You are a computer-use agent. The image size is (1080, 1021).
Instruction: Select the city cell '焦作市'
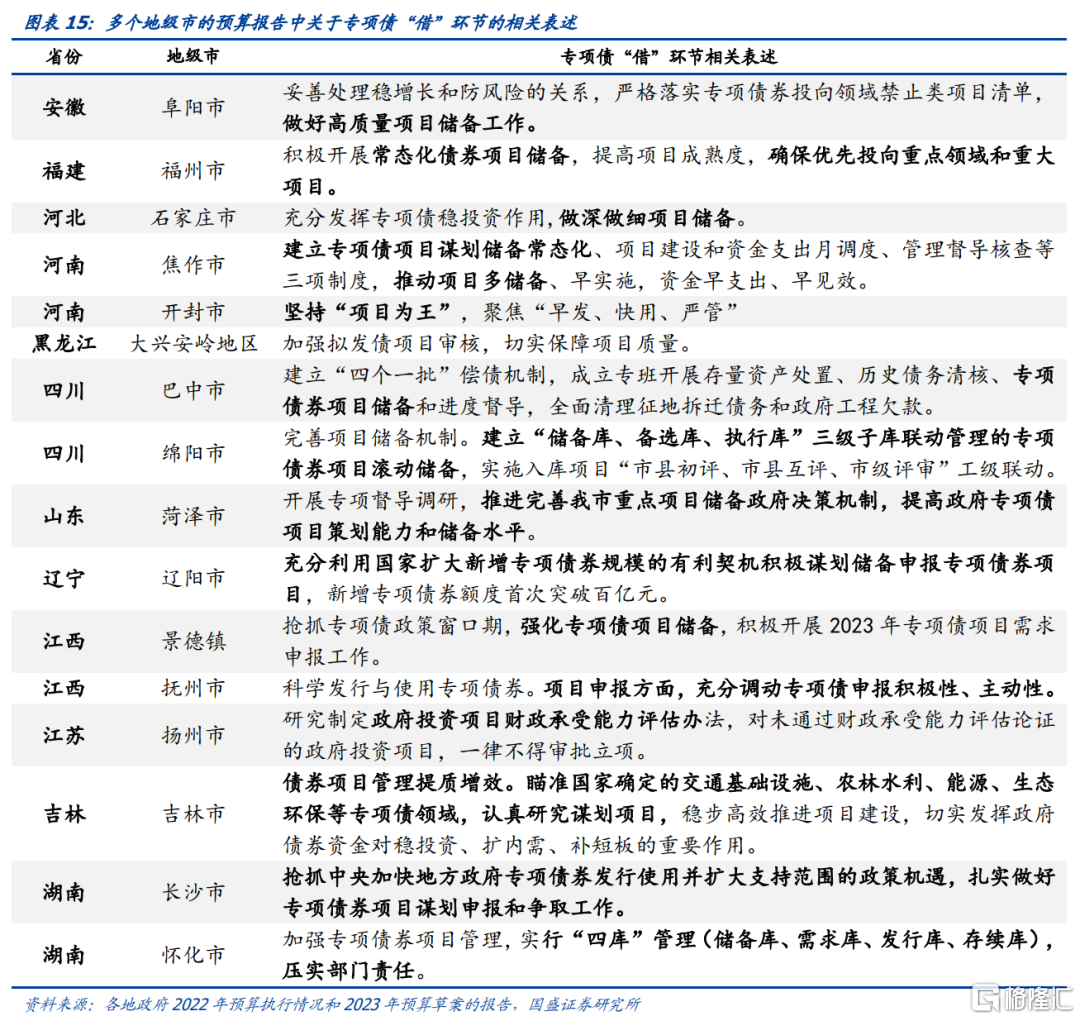[193, 265]
